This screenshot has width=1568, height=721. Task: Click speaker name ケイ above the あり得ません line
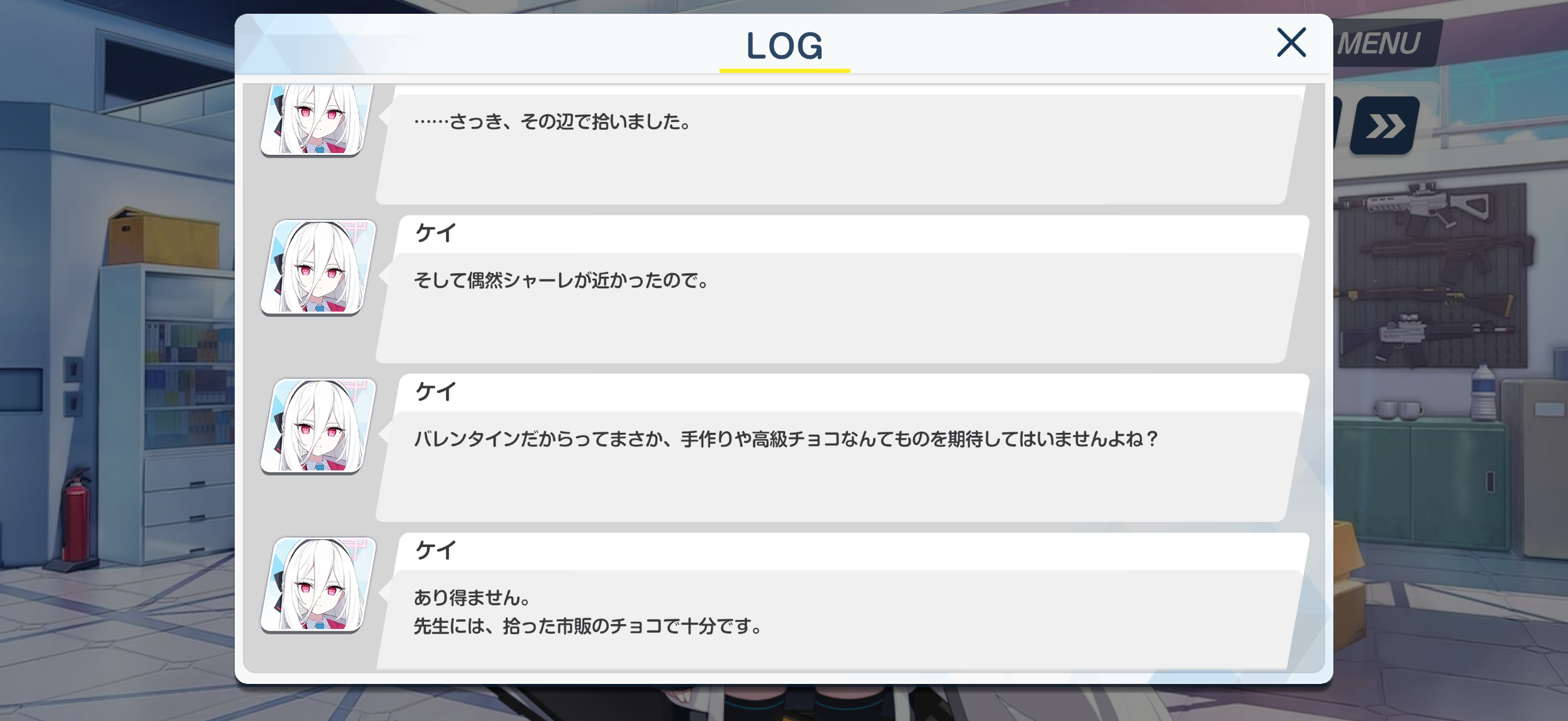pos(435,551)
